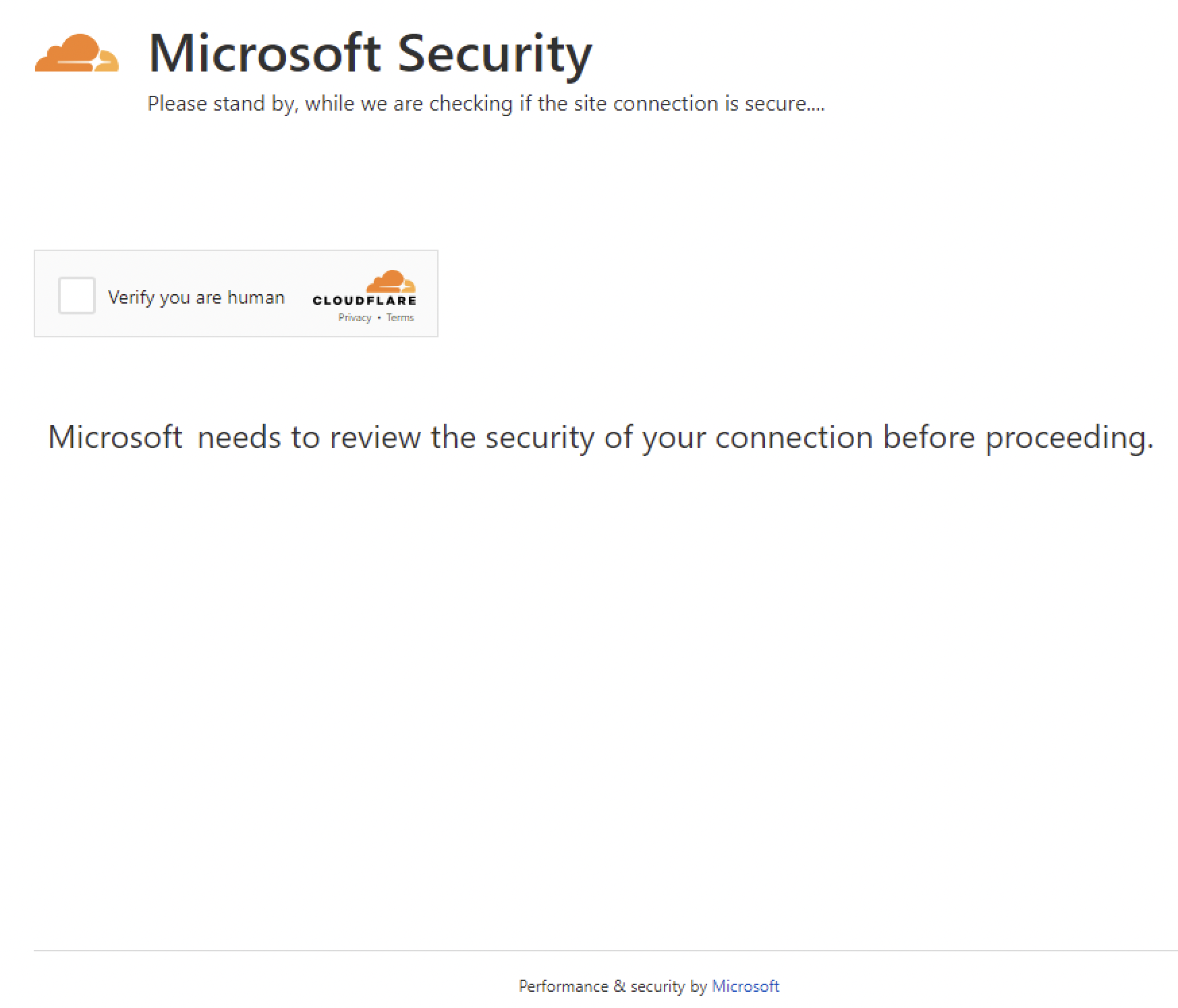Screen dimensions: 1178x1008
Task: Click the Please stand by status text
Action: pos(487,103)
